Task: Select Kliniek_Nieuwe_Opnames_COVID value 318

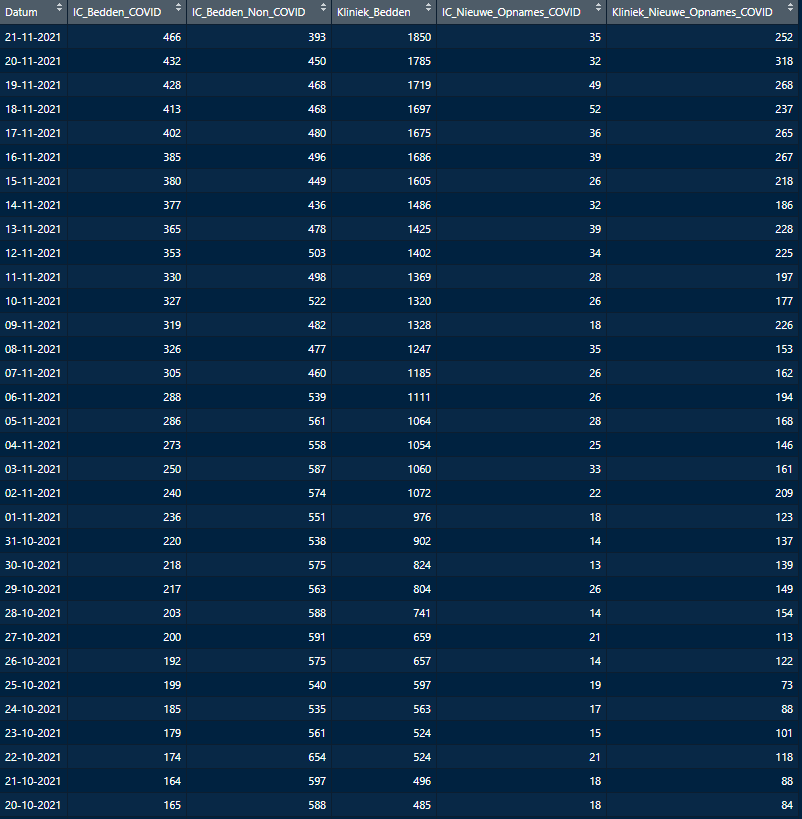Action: [784, 61]
